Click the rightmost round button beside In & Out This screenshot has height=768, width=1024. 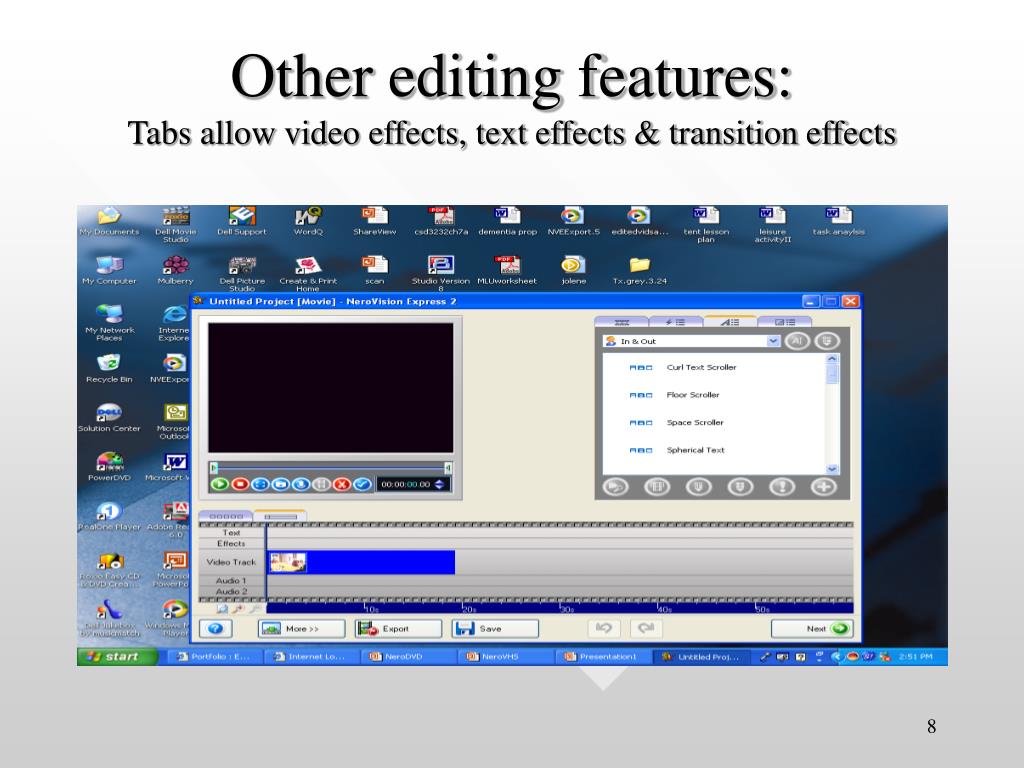[x=827, y=341]
